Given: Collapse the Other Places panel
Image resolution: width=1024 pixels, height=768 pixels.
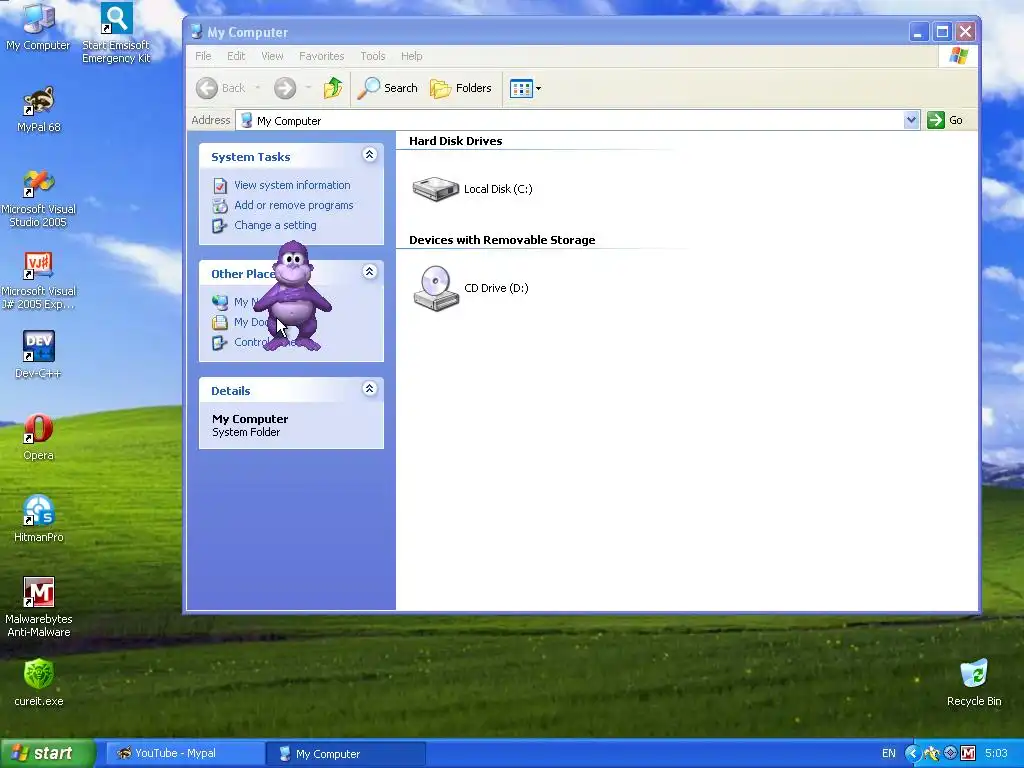Looking at the screenshot, I should pyautogui.click(x=369, y=272).
